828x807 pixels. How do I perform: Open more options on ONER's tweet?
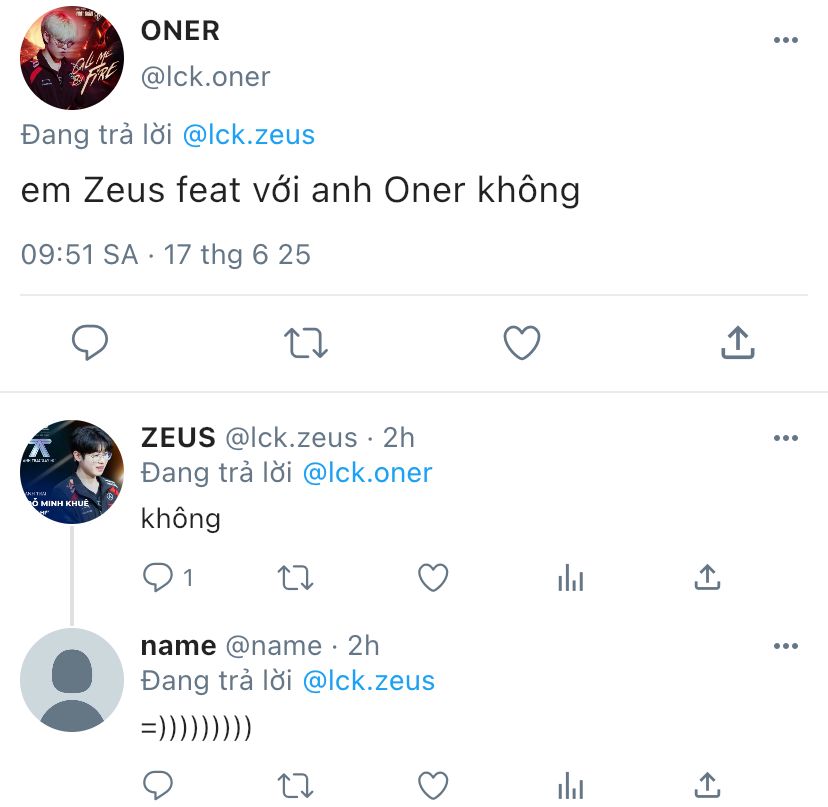786,40
